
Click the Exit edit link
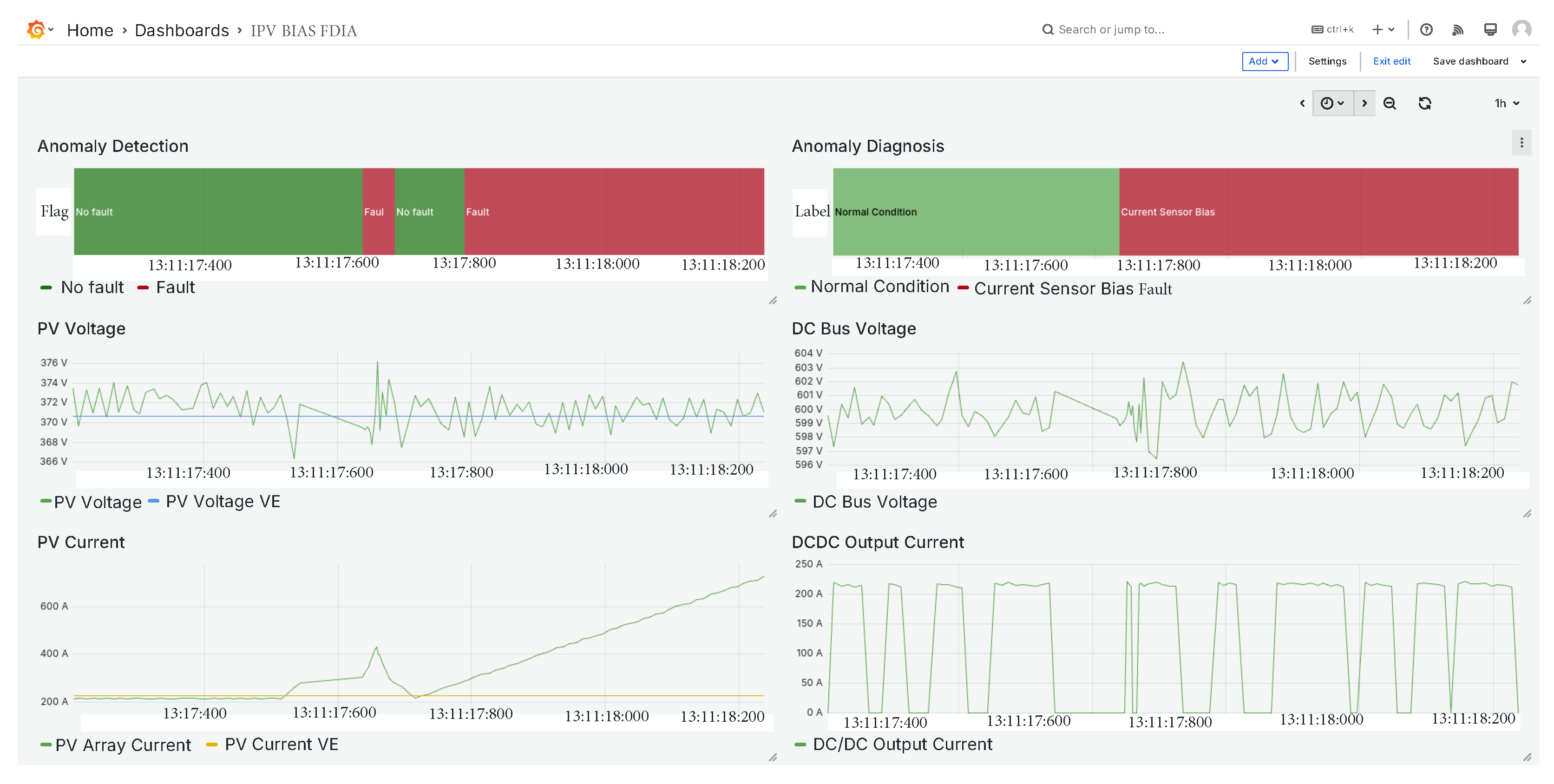[1391, 61]
